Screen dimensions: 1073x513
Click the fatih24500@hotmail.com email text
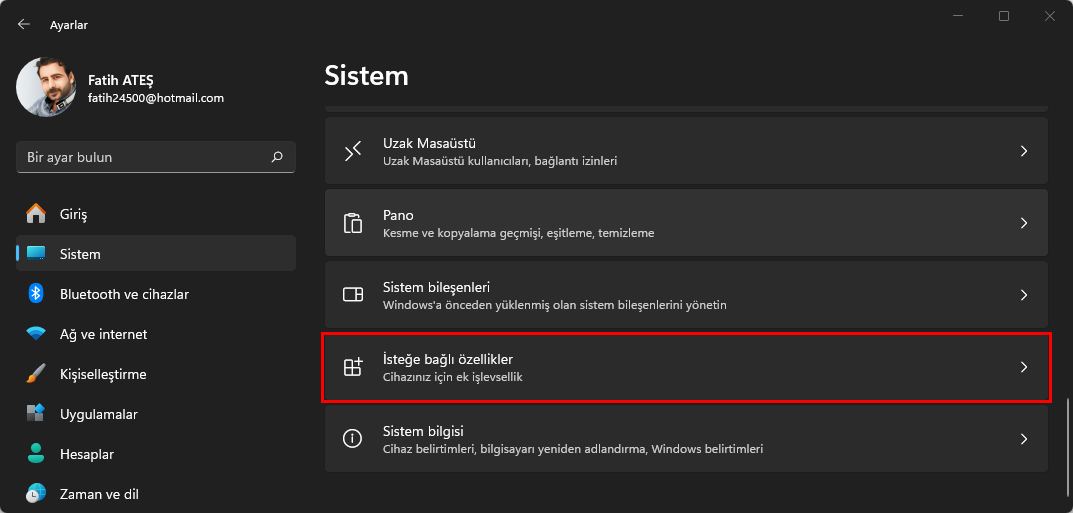pyautogui.click(x=156, y=98)
